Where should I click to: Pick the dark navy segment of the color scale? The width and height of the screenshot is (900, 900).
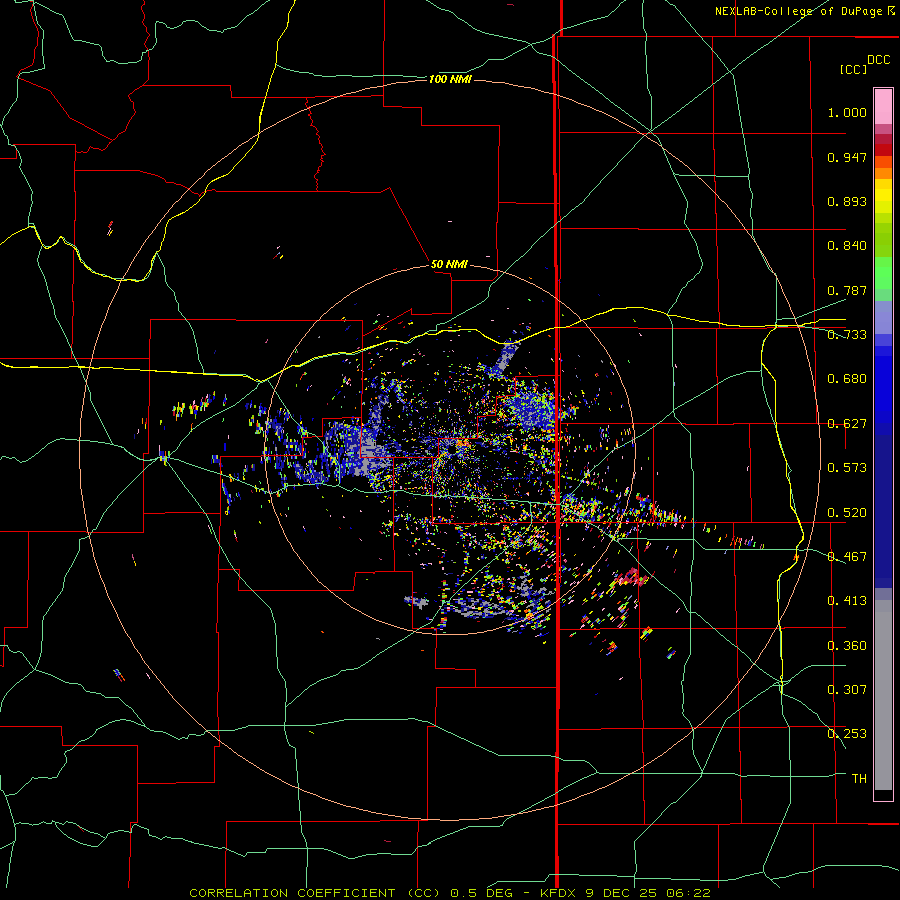[883, 511]
